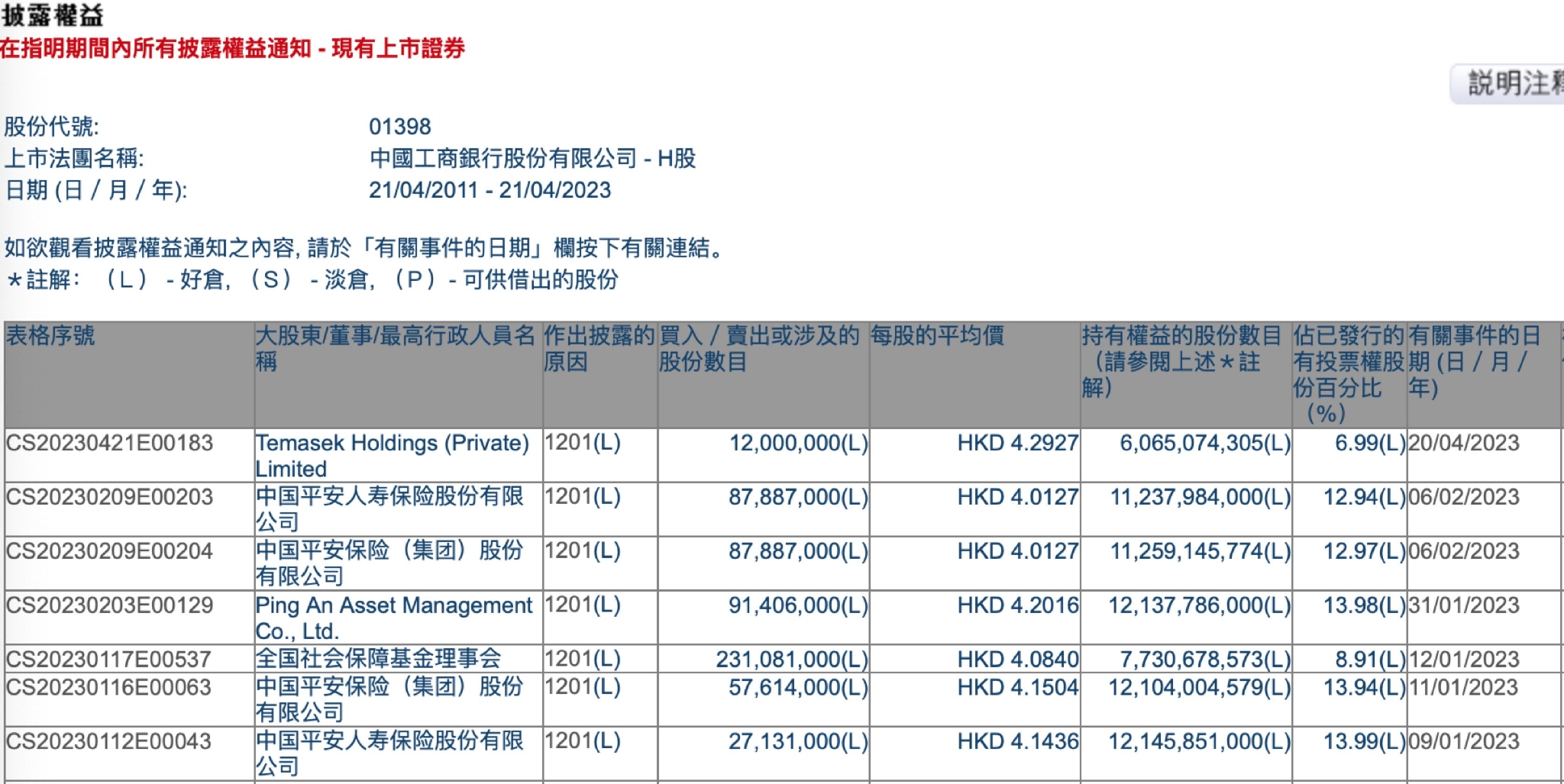Open the 06/02/2023 date in row CS20230209E00204

coord(1463,551)
